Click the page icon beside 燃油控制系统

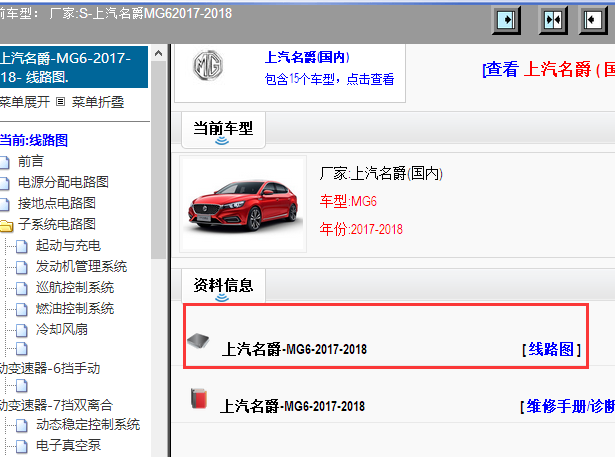[x=22, y=309]
